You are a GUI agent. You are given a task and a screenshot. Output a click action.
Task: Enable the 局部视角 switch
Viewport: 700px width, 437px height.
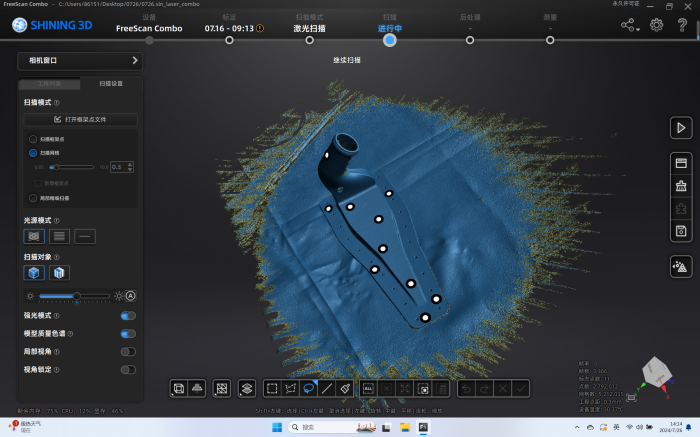tap(128, 351)
